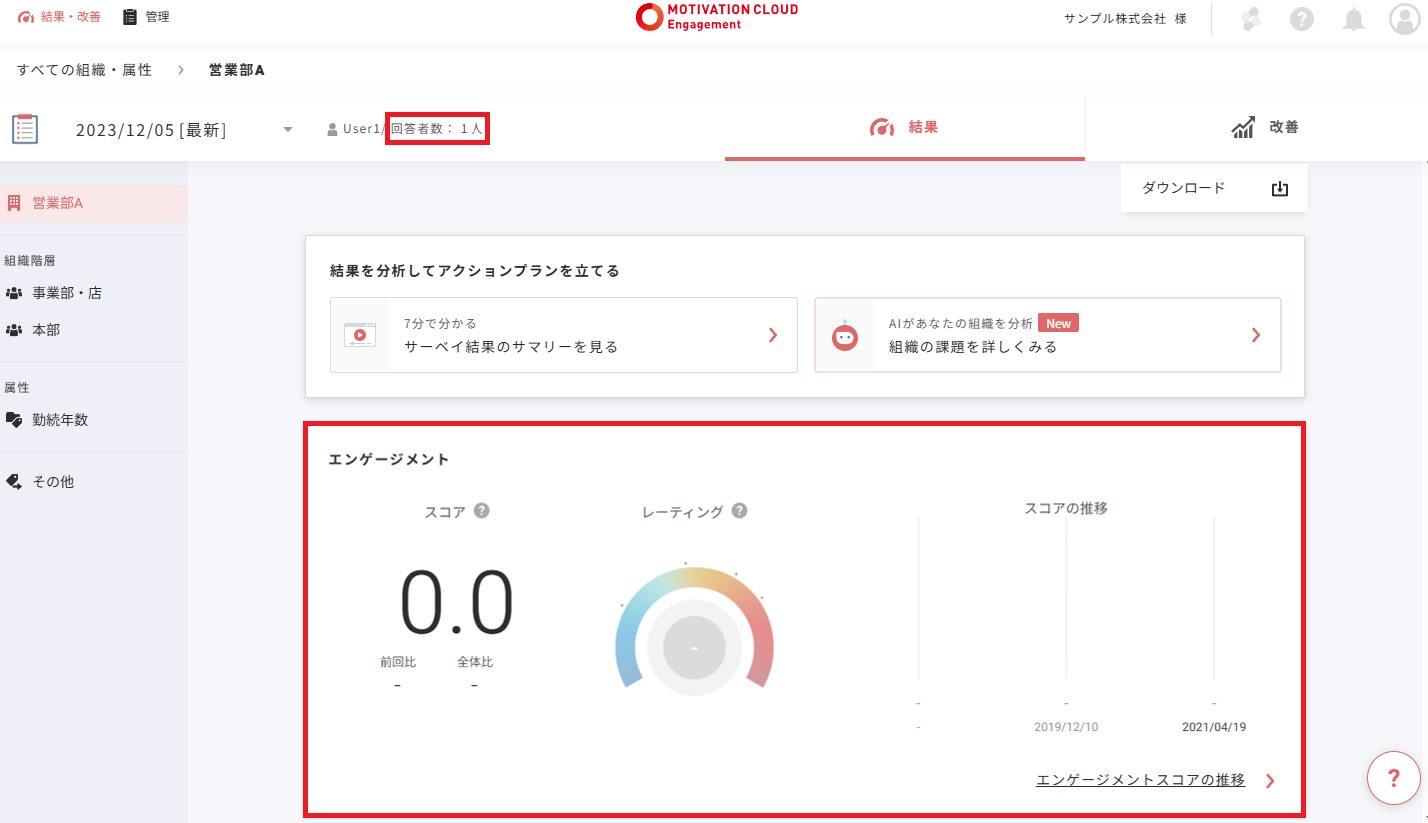Viewport: 1428px width, 823px height.
Task: Follow the エンゲージメントスコアの推移 link
Action: point(1140,780)
